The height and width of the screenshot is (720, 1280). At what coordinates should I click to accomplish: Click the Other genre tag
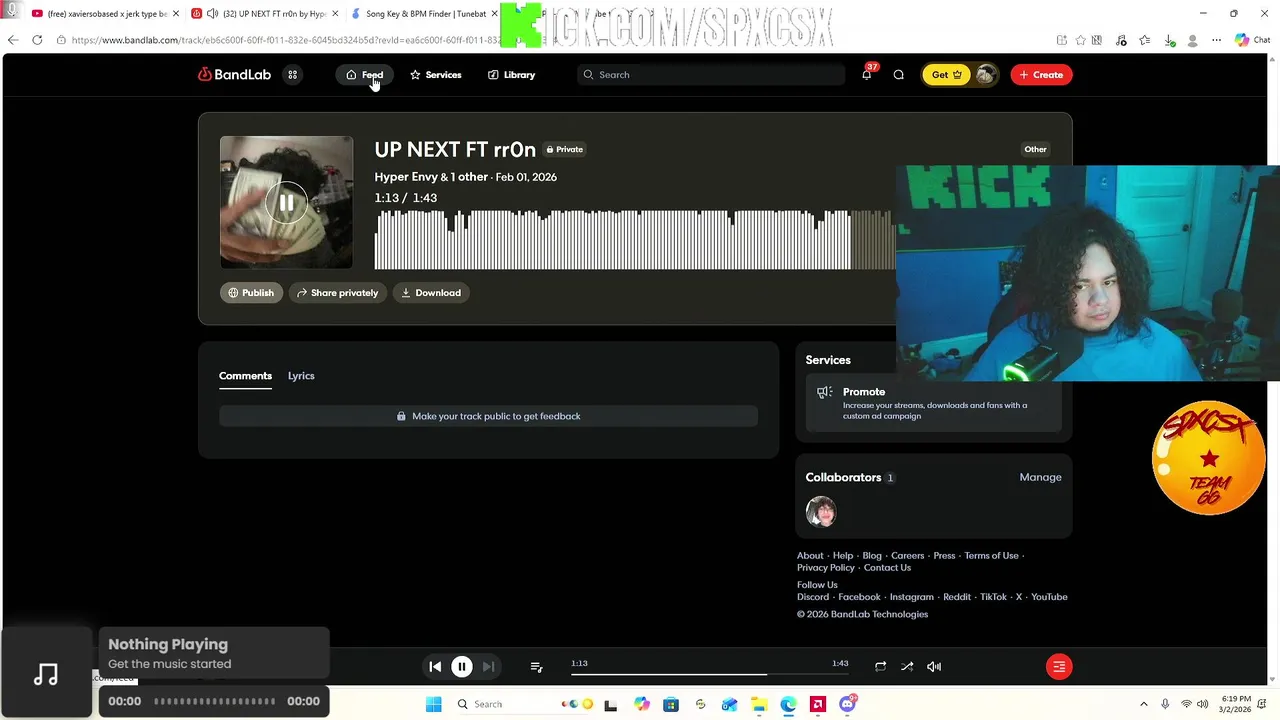(1035, 150)
